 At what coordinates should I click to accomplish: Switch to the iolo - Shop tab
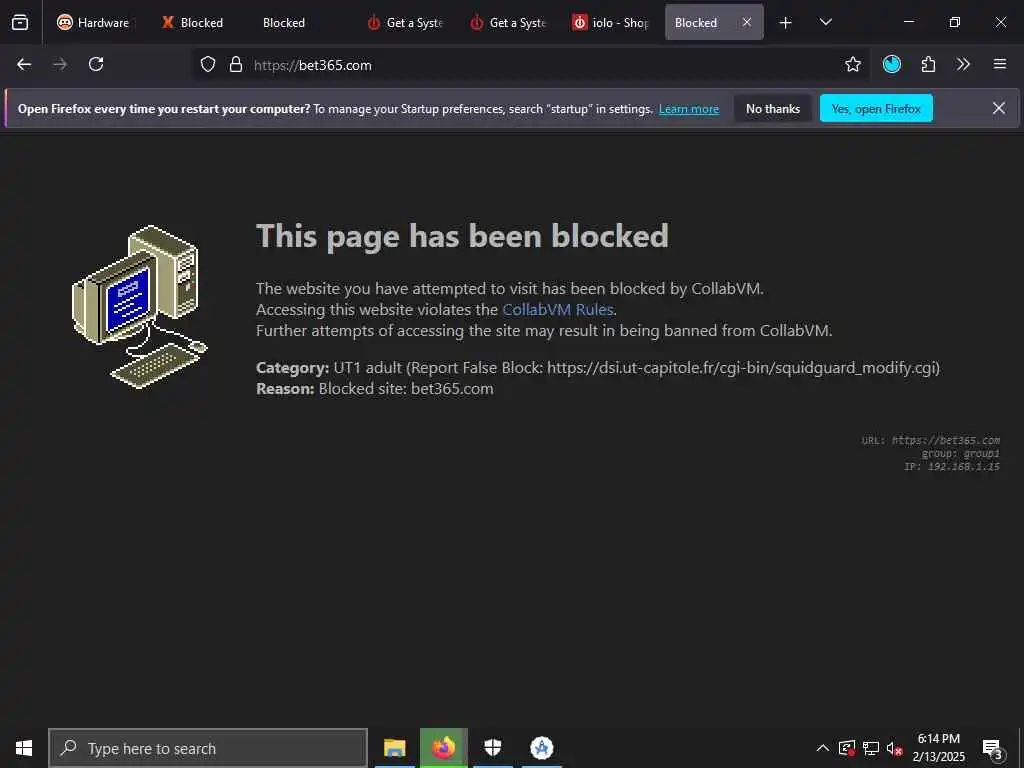pyautogui.click(x=610, y=22)
